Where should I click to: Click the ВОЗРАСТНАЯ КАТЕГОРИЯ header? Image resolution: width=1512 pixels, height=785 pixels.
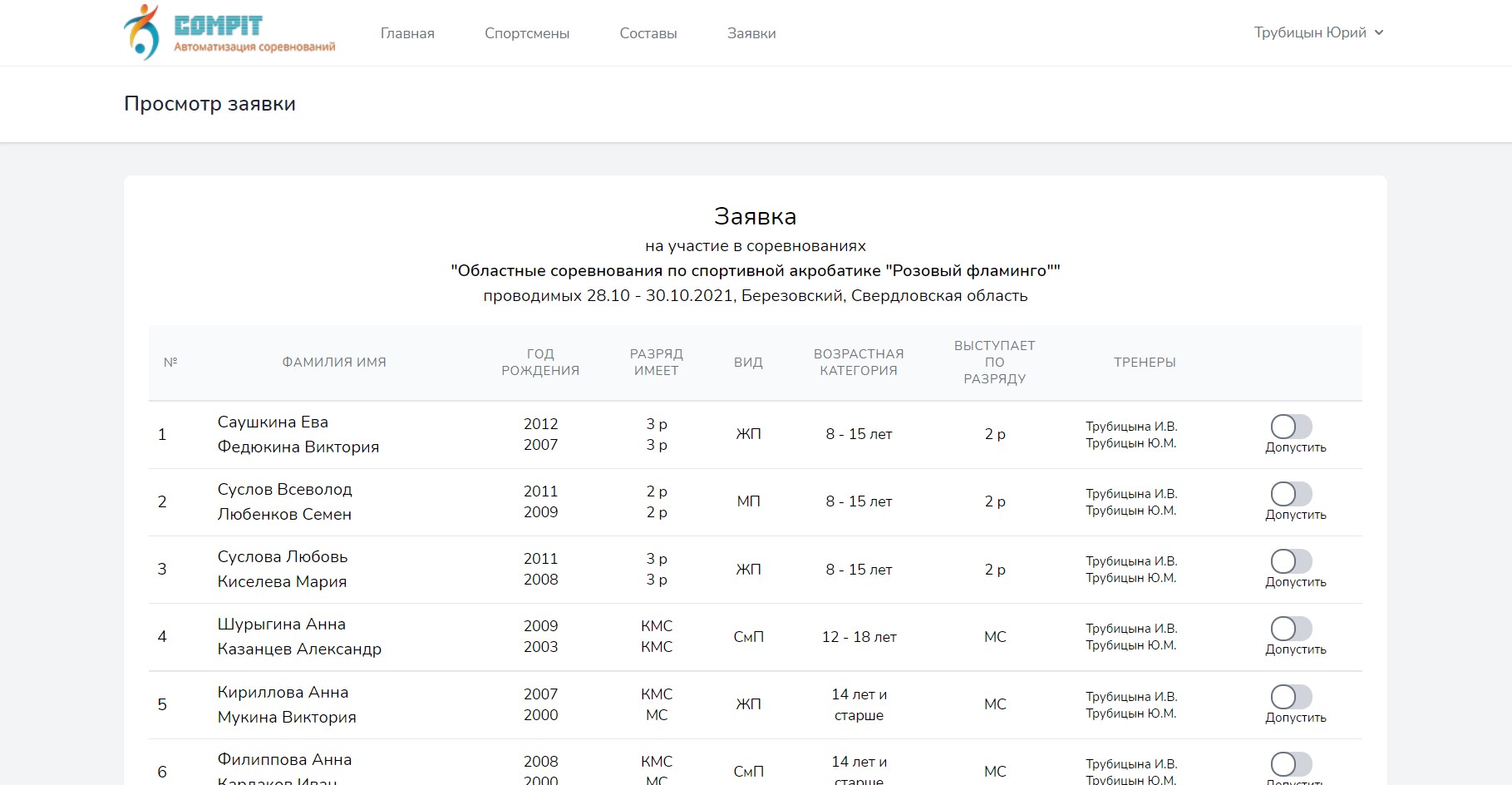point(857,363)
